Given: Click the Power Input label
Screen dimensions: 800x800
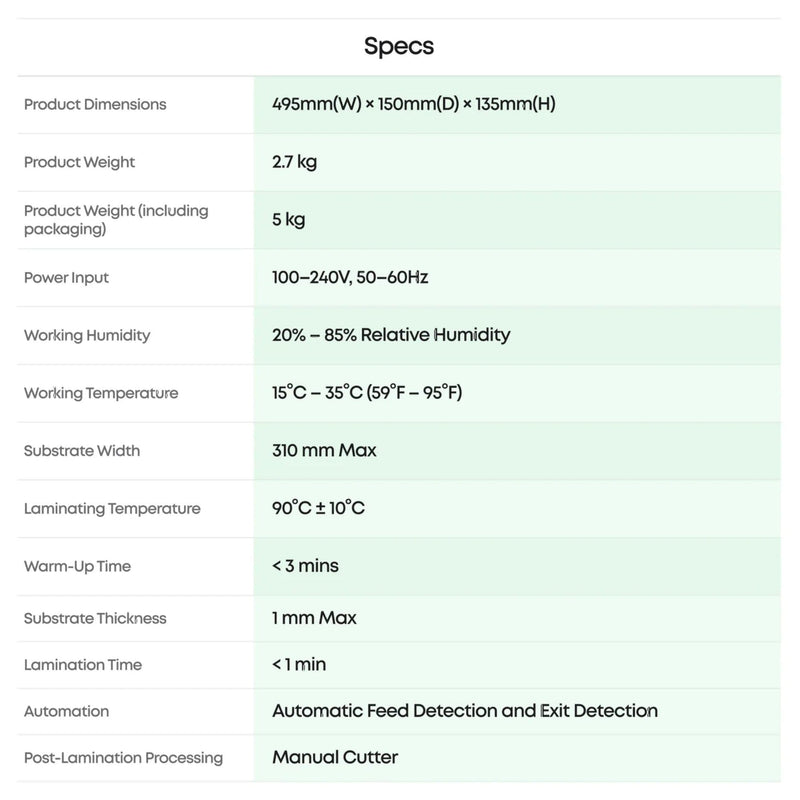Looking at the screenshot, I should [x=66, y=277].
